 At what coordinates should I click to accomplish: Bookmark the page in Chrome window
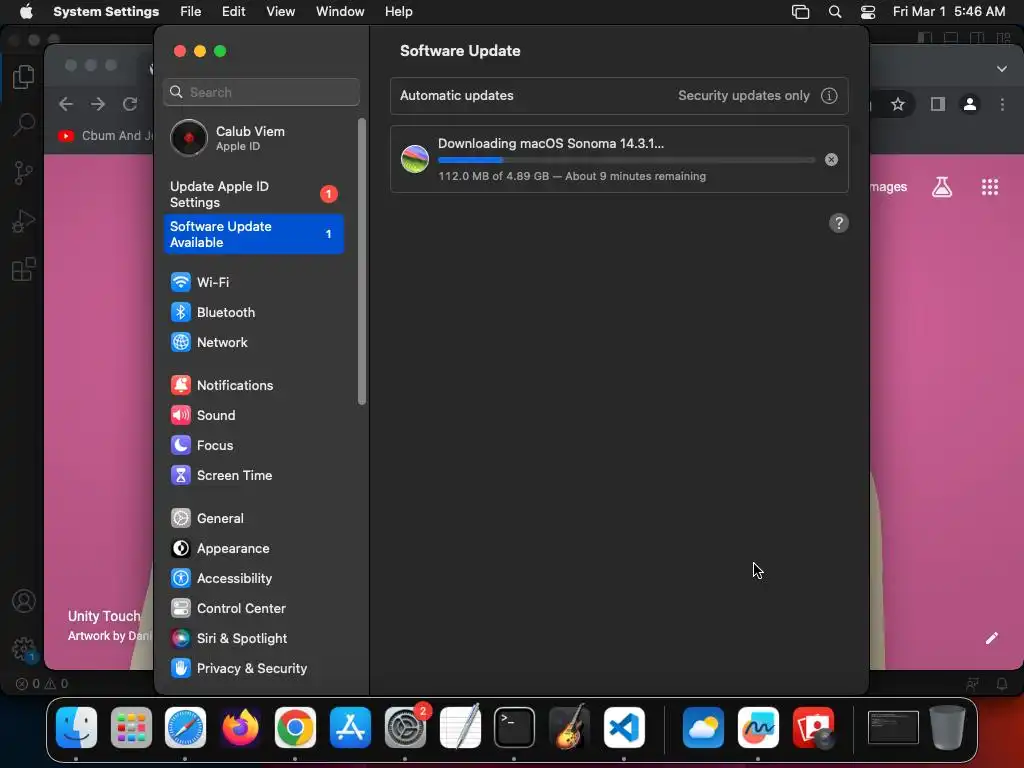pyautogui.click(x=898, y=104)
